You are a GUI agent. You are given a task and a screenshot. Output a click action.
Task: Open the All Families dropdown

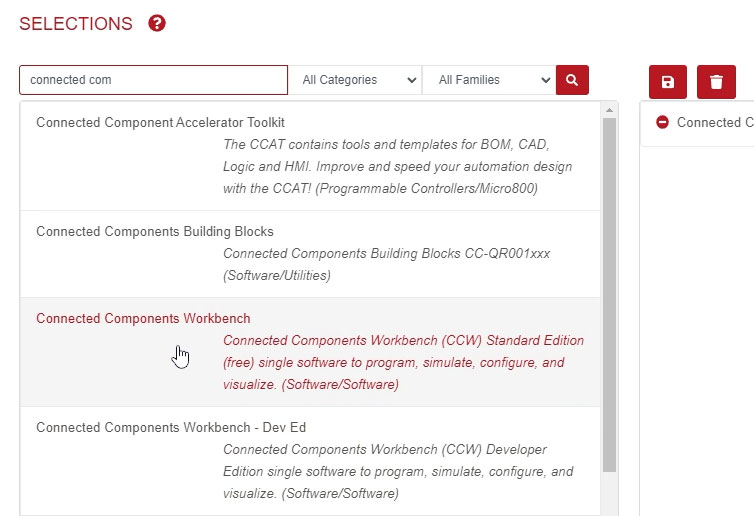pyautogui.click(x=489, y=80)
